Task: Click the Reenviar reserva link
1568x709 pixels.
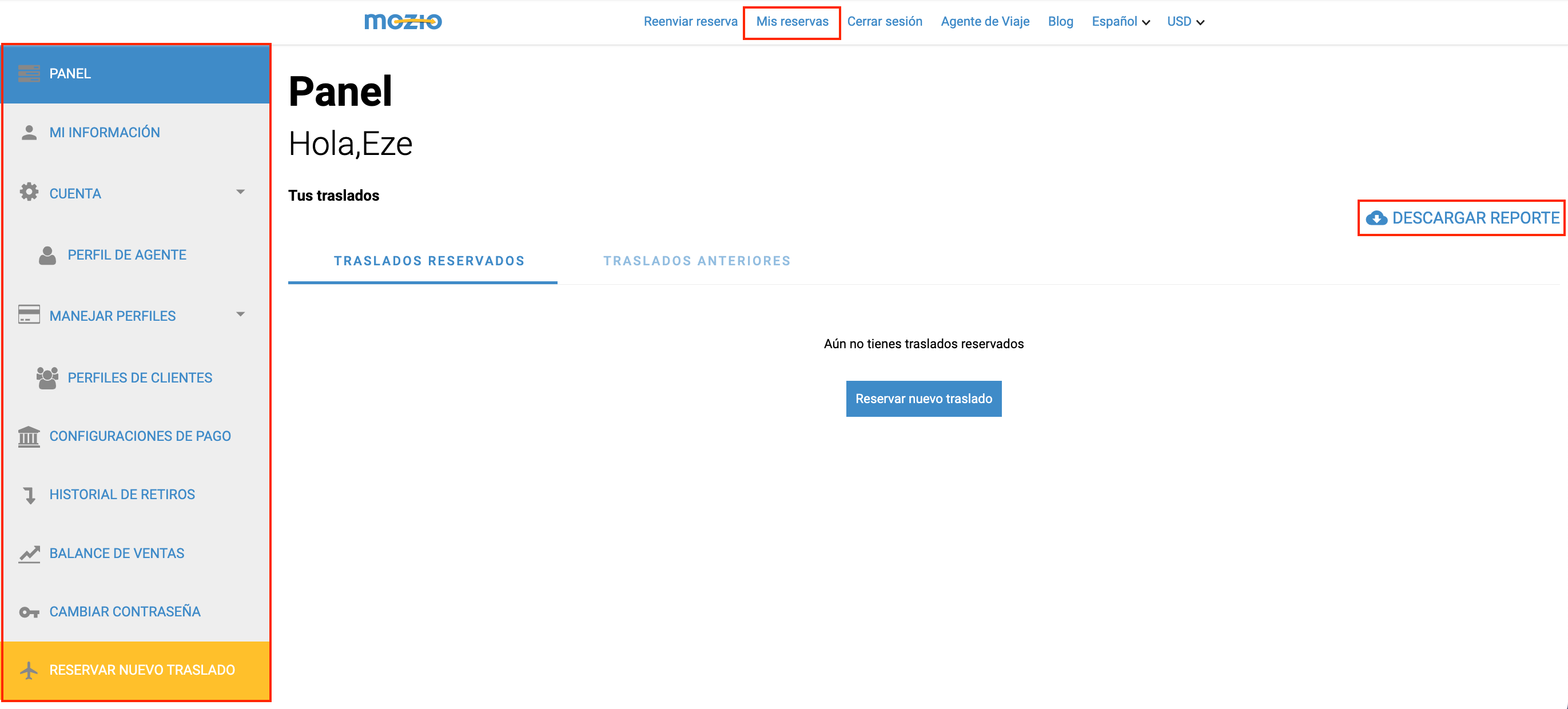Action: point(691,22)
